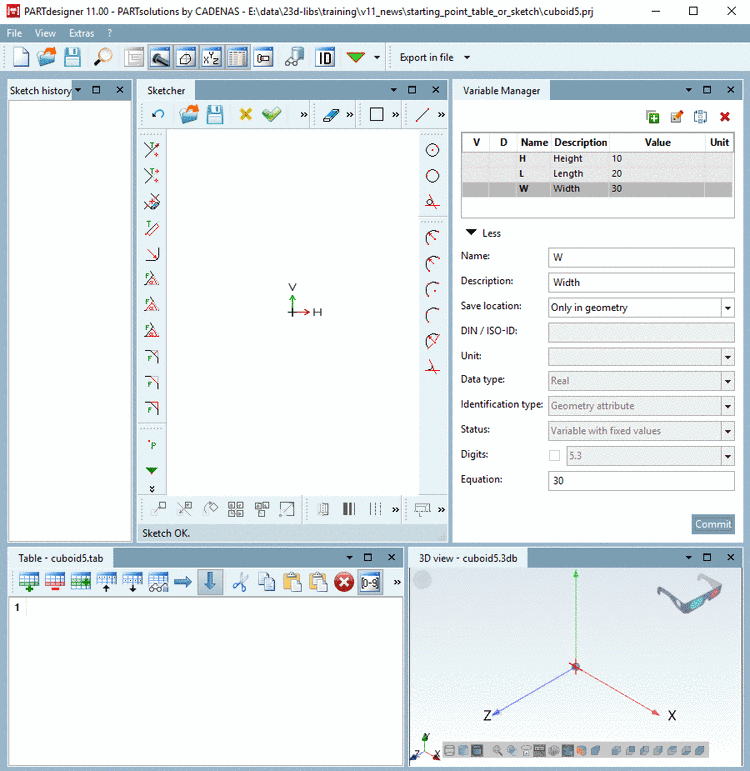Select the L Length variable row
The width and height of the screenshot is (750, 771).
pyautogui.click(x=597, y=174)
